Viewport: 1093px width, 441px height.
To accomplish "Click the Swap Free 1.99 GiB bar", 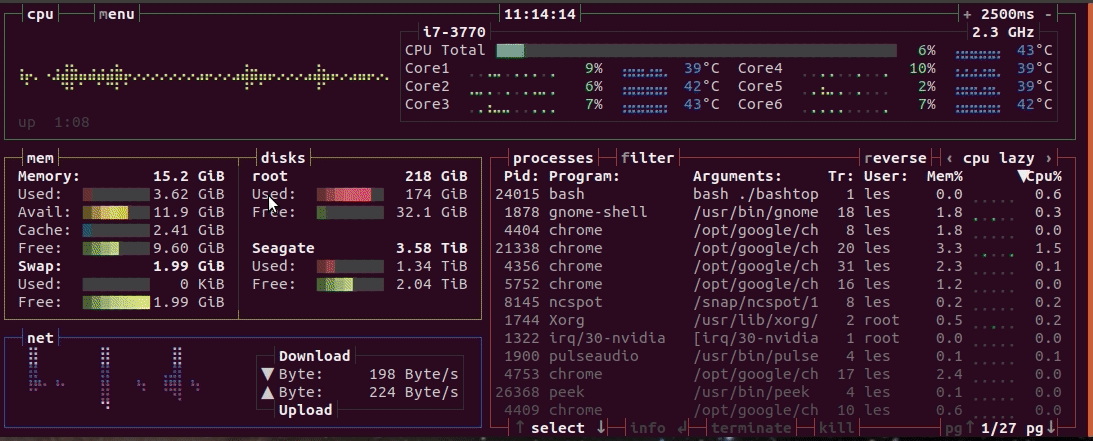I will (116, 302).
